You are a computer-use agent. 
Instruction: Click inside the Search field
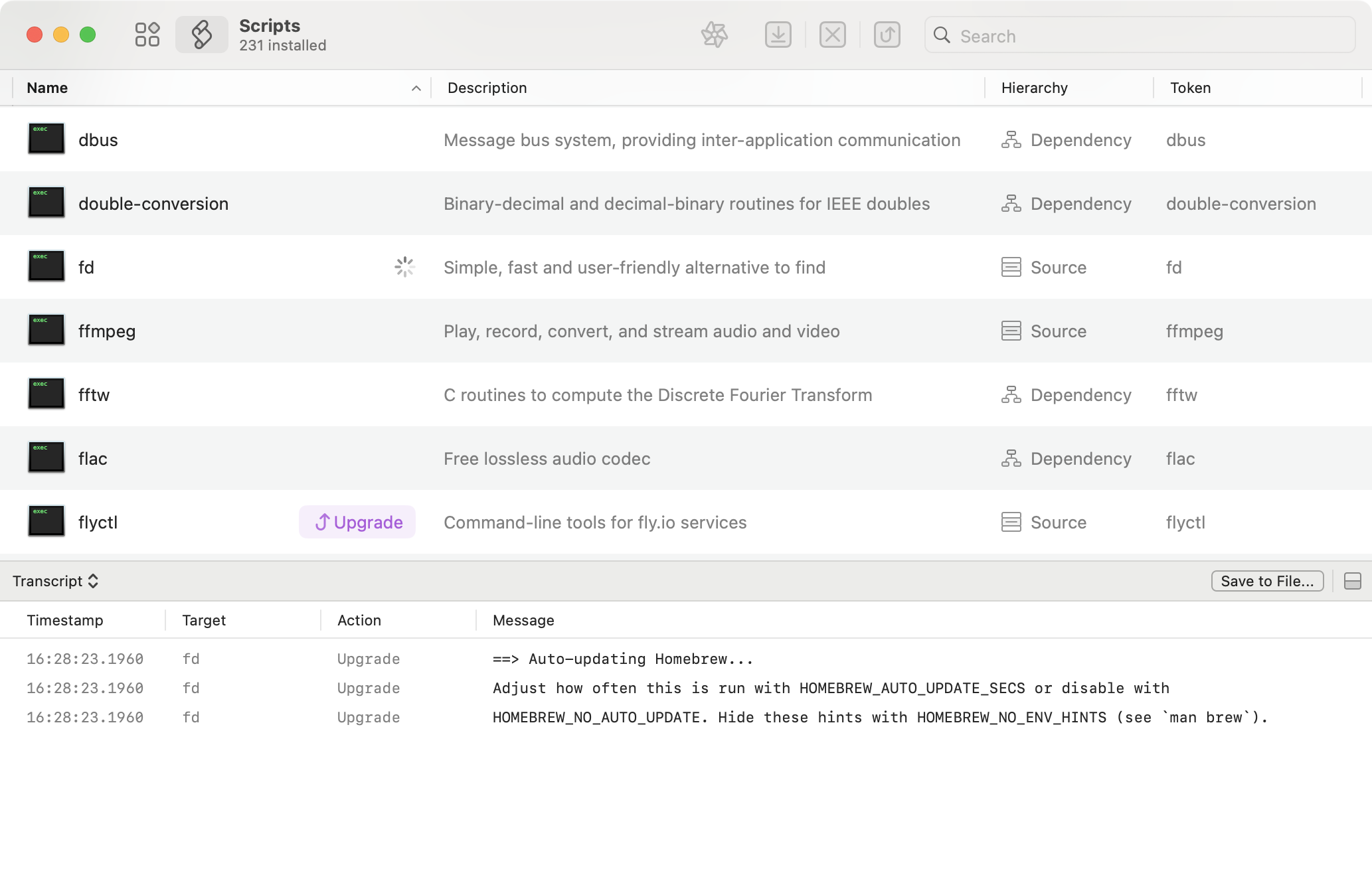click(x=1149, y=36)
